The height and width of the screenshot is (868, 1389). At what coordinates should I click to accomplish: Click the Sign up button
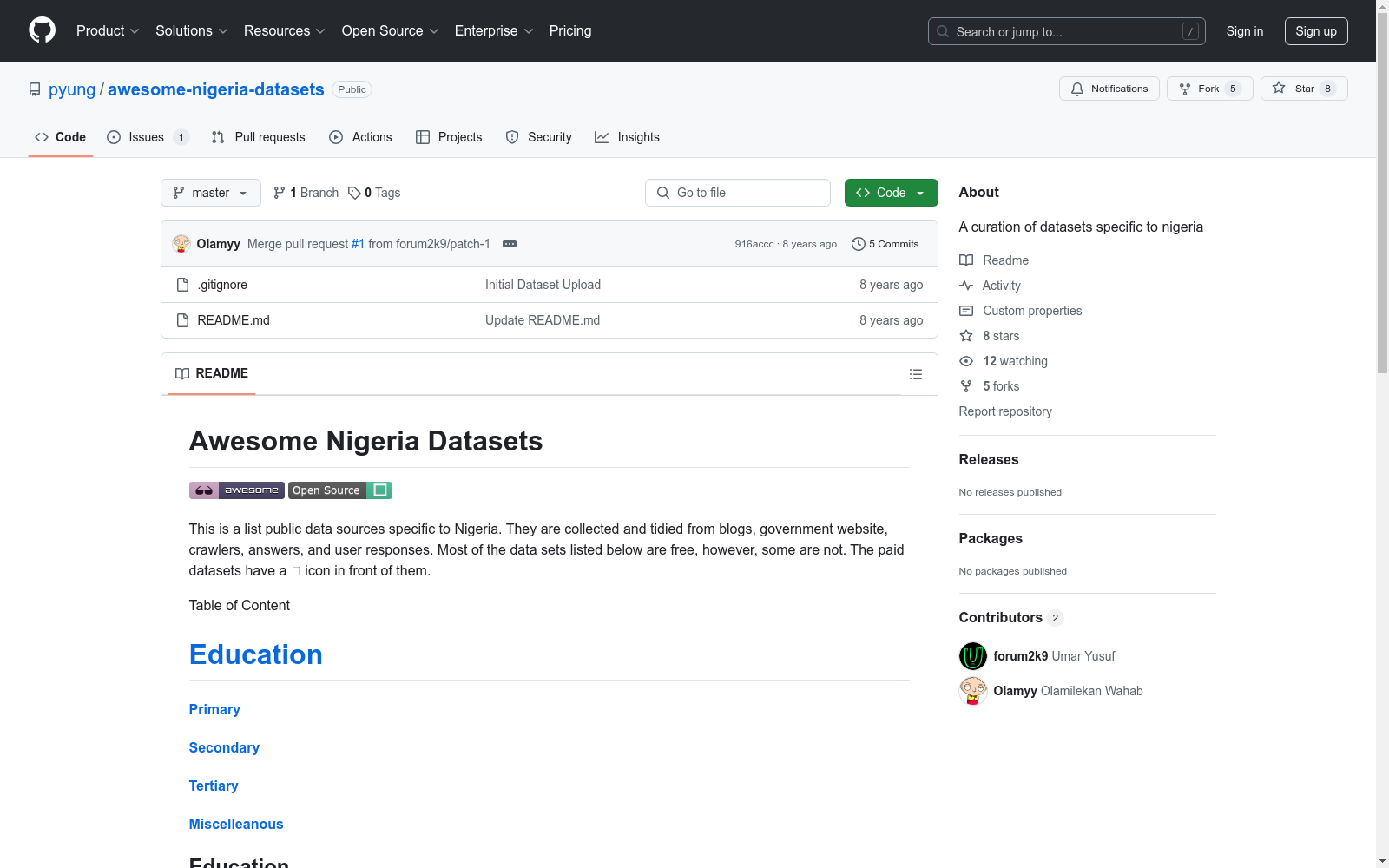click(1316, 31)
